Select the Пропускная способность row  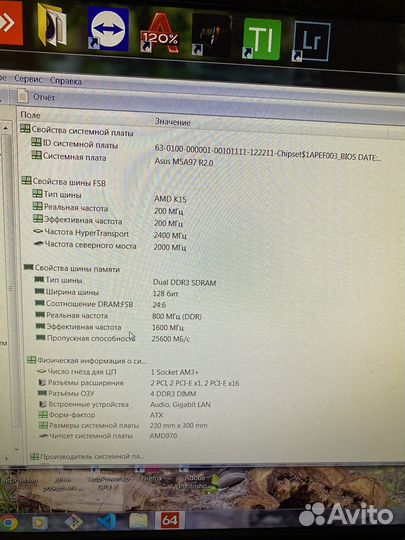[x=113, y=339]
